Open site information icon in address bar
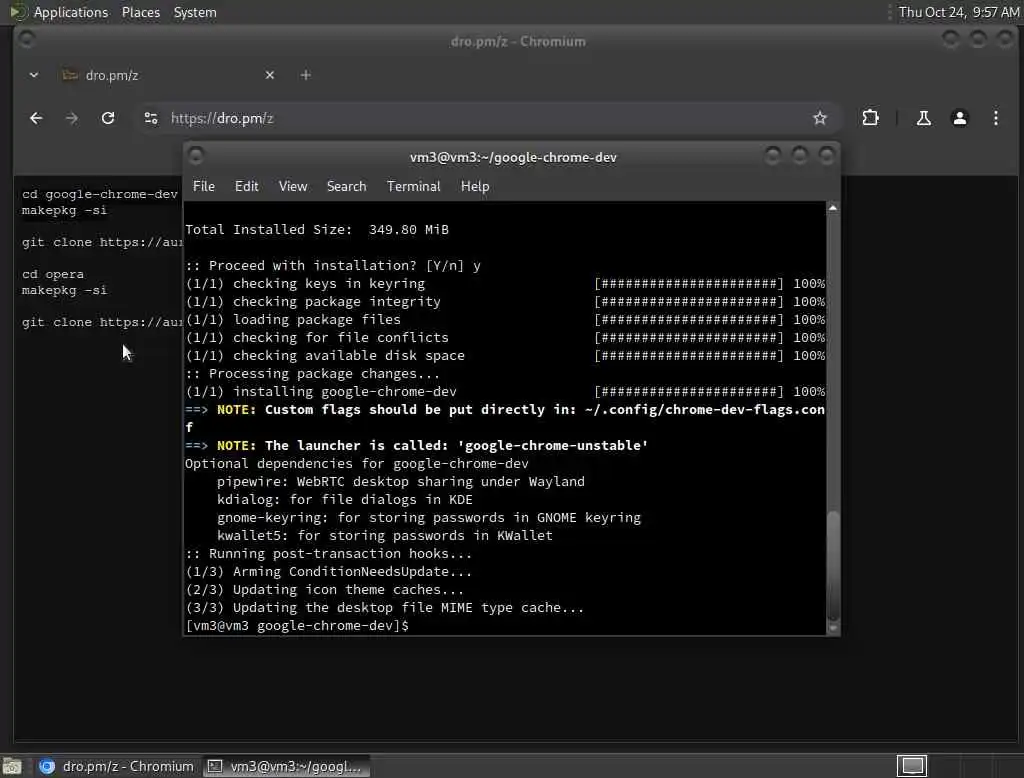The image size is (1024, 778). [151, 118]
